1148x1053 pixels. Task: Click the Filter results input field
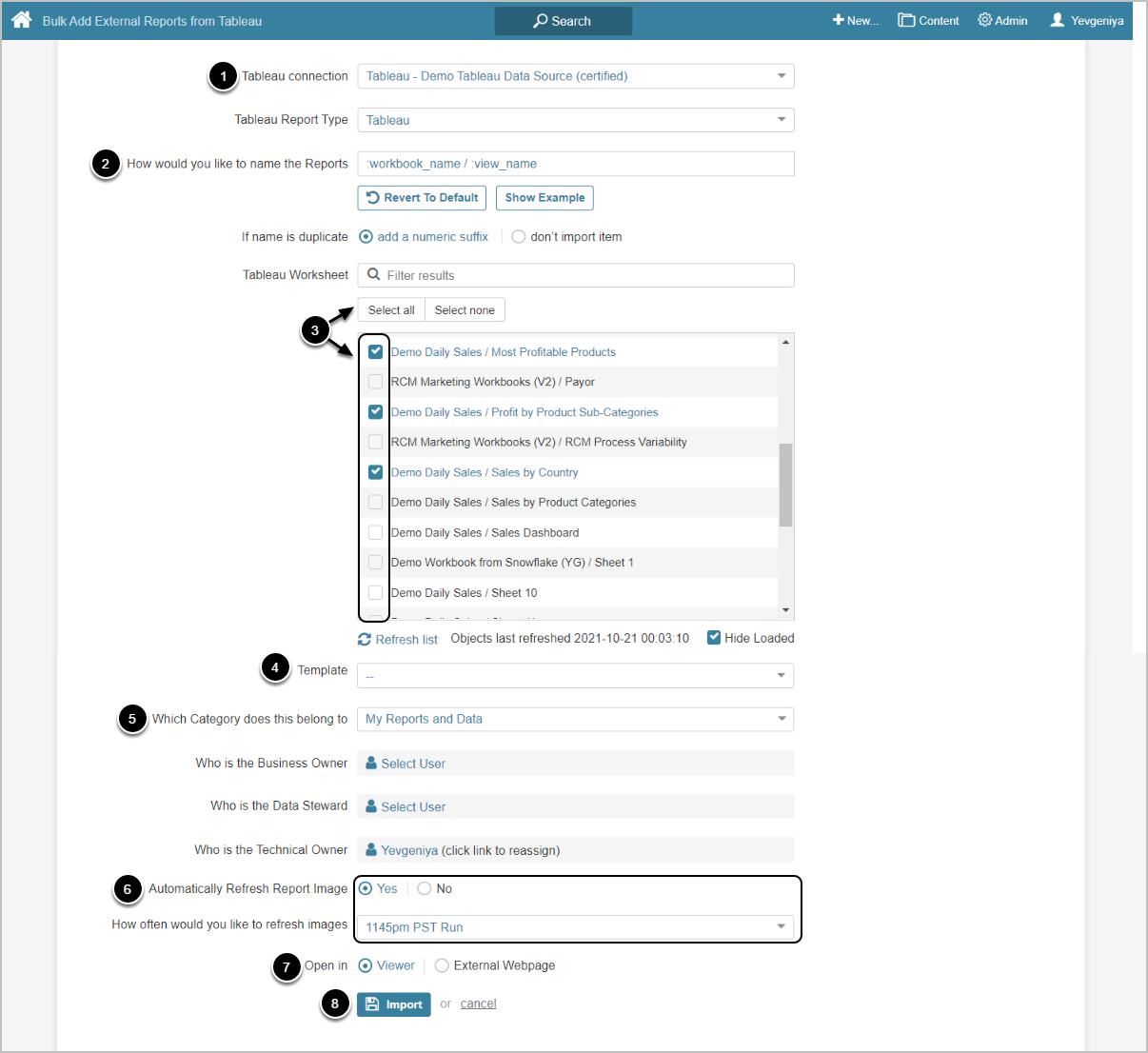click(x=576, y=275)
